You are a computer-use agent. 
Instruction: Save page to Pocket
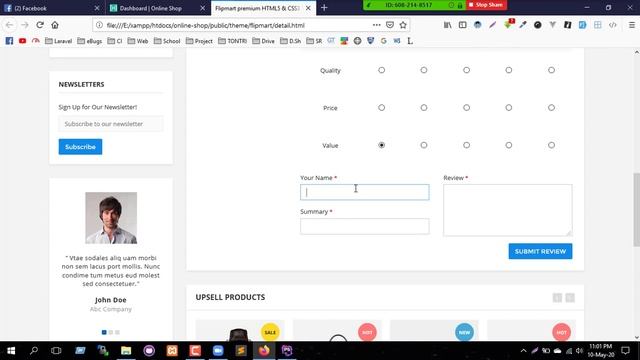pyautogui.click(x=390, y=25)
